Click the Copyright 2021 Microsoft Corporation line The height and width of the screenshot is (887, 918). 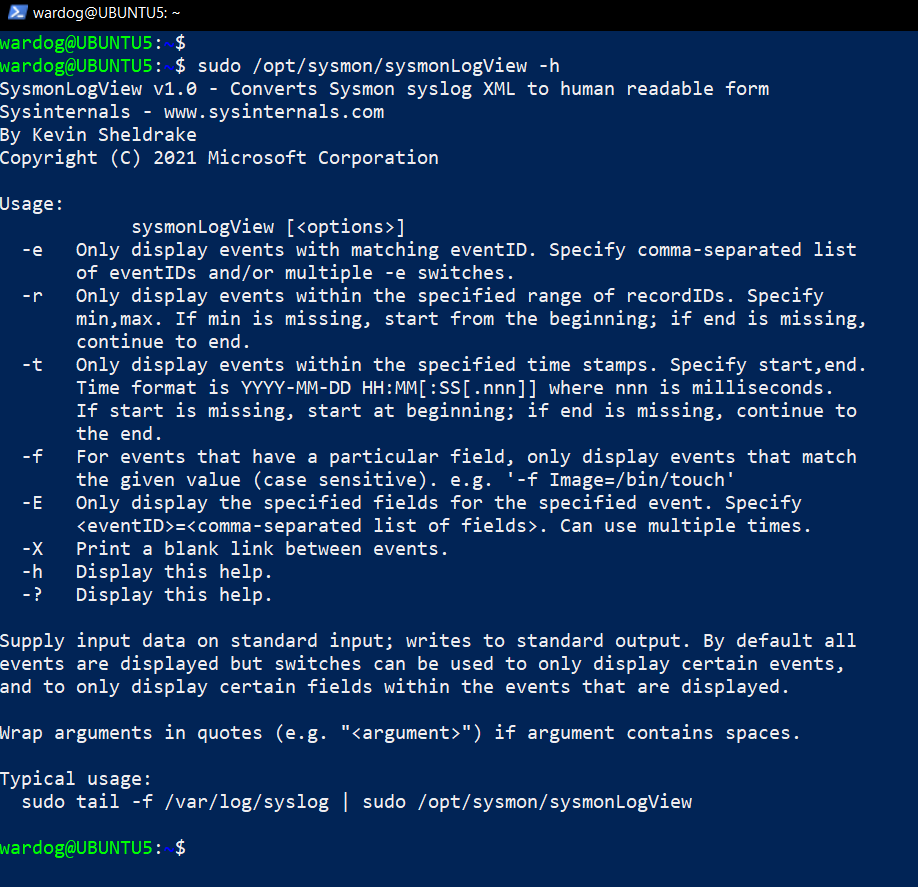pos(220,158)
